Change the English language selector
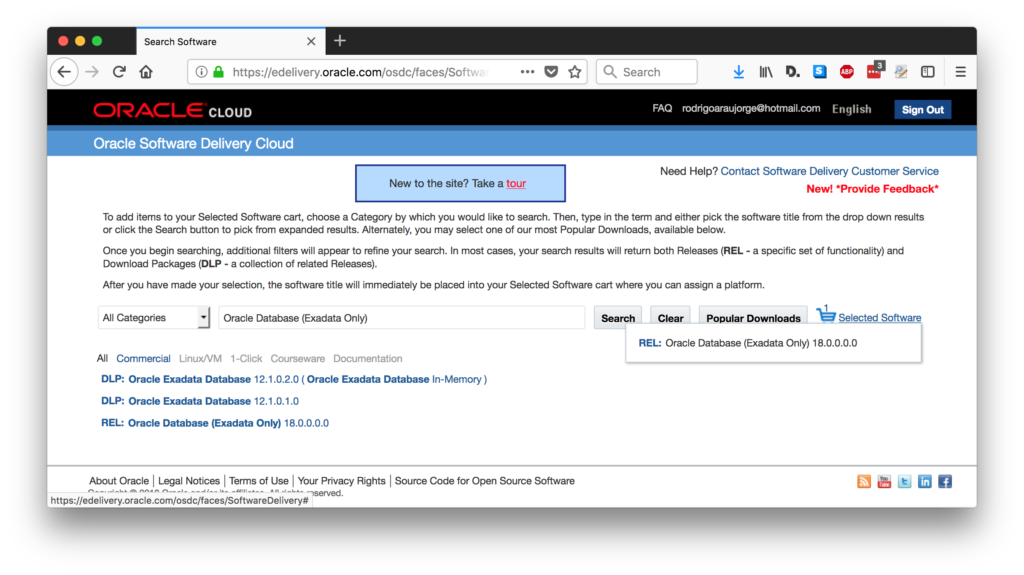 852,109
